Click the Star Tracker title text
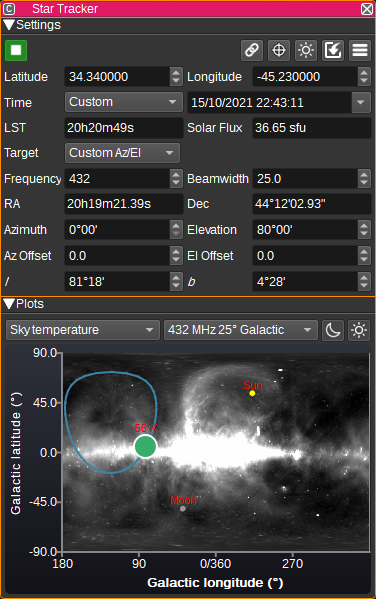Image resolution: width=376 pixels, height=599 pixels. [65, 9]
